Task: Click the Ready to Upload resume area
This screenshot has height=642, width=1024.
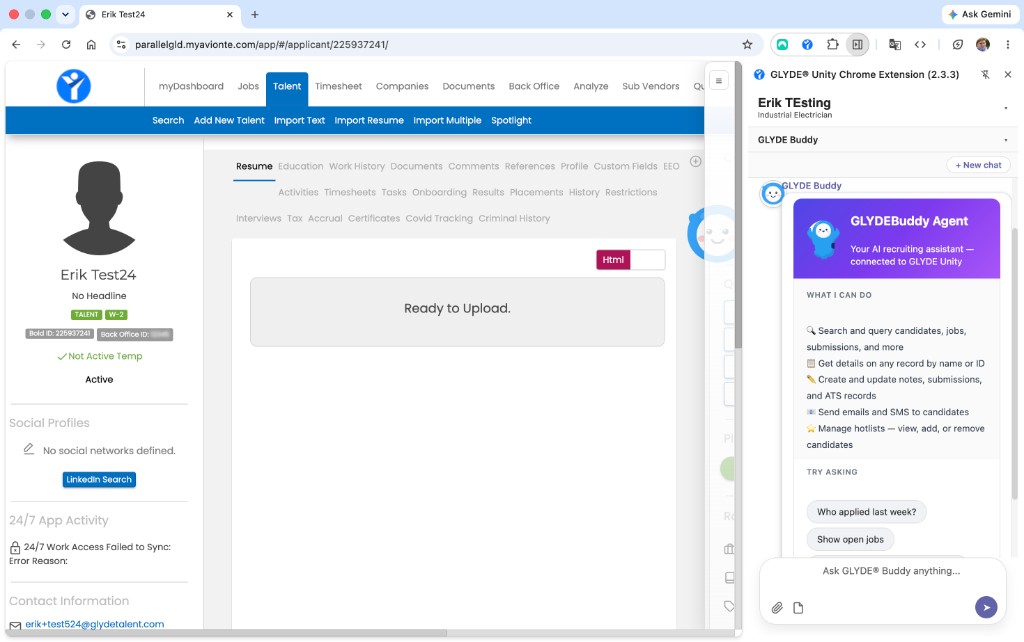Action: coord(457,312)
